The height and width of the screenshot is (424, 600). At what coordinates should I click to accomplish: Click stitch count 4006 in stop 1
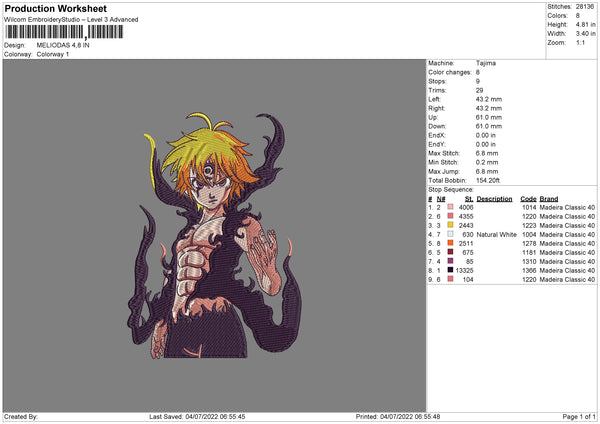pyautogui.click(x=466, y=207)
